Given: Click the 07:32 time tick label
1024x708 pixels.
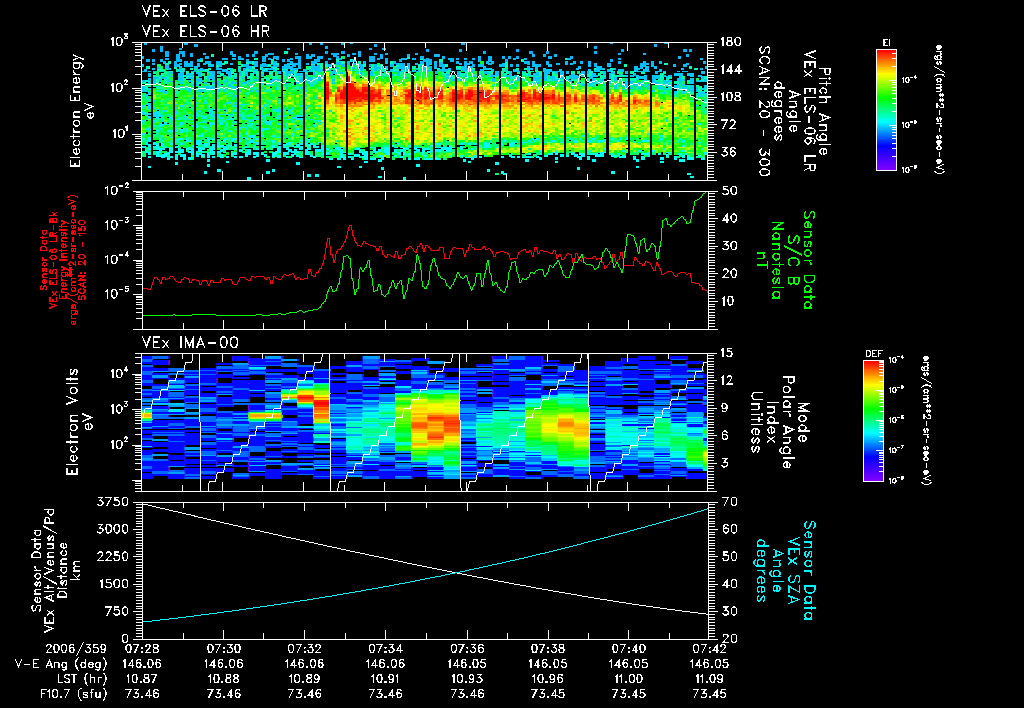Looking at the screenshot, I should click(304, 649).
